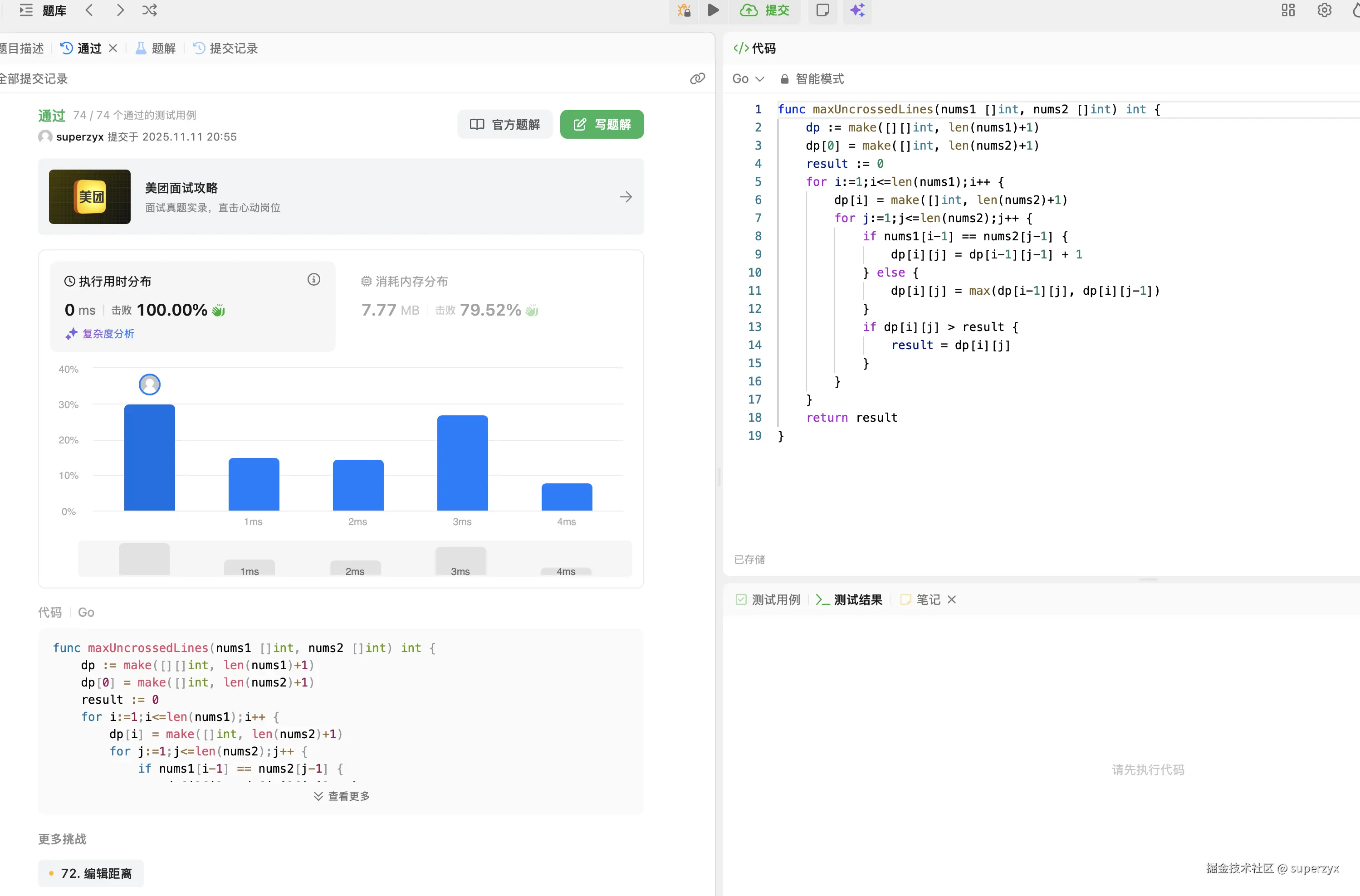Open the 美团面试攻略 banner arrow
1360x896 pixels.
coord(626,197)
